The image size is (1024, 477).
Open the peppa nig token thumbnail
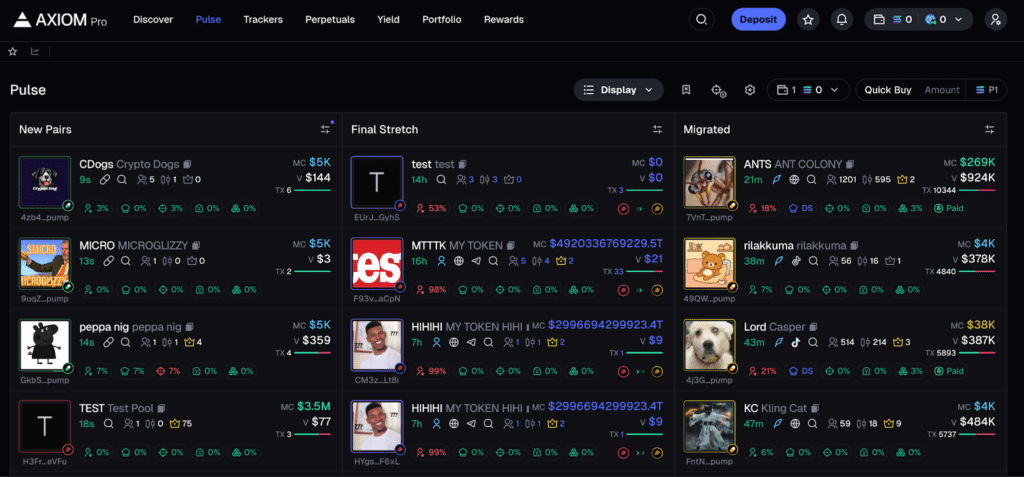tap(45, 345)
